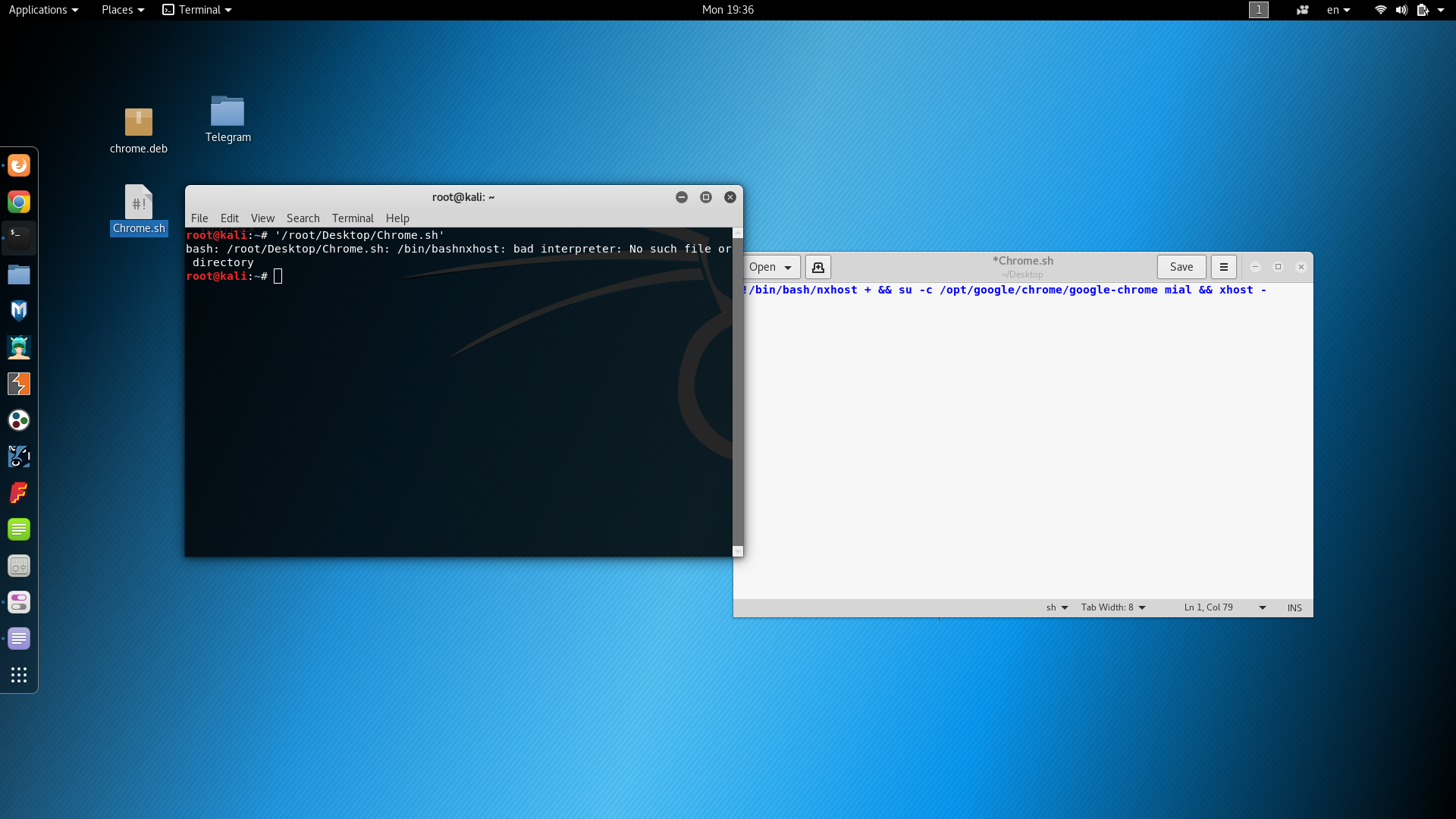Open Burp Suite dock icon
The width and height of the screenshot is (1456, 819).
click(x=19, y=384)
